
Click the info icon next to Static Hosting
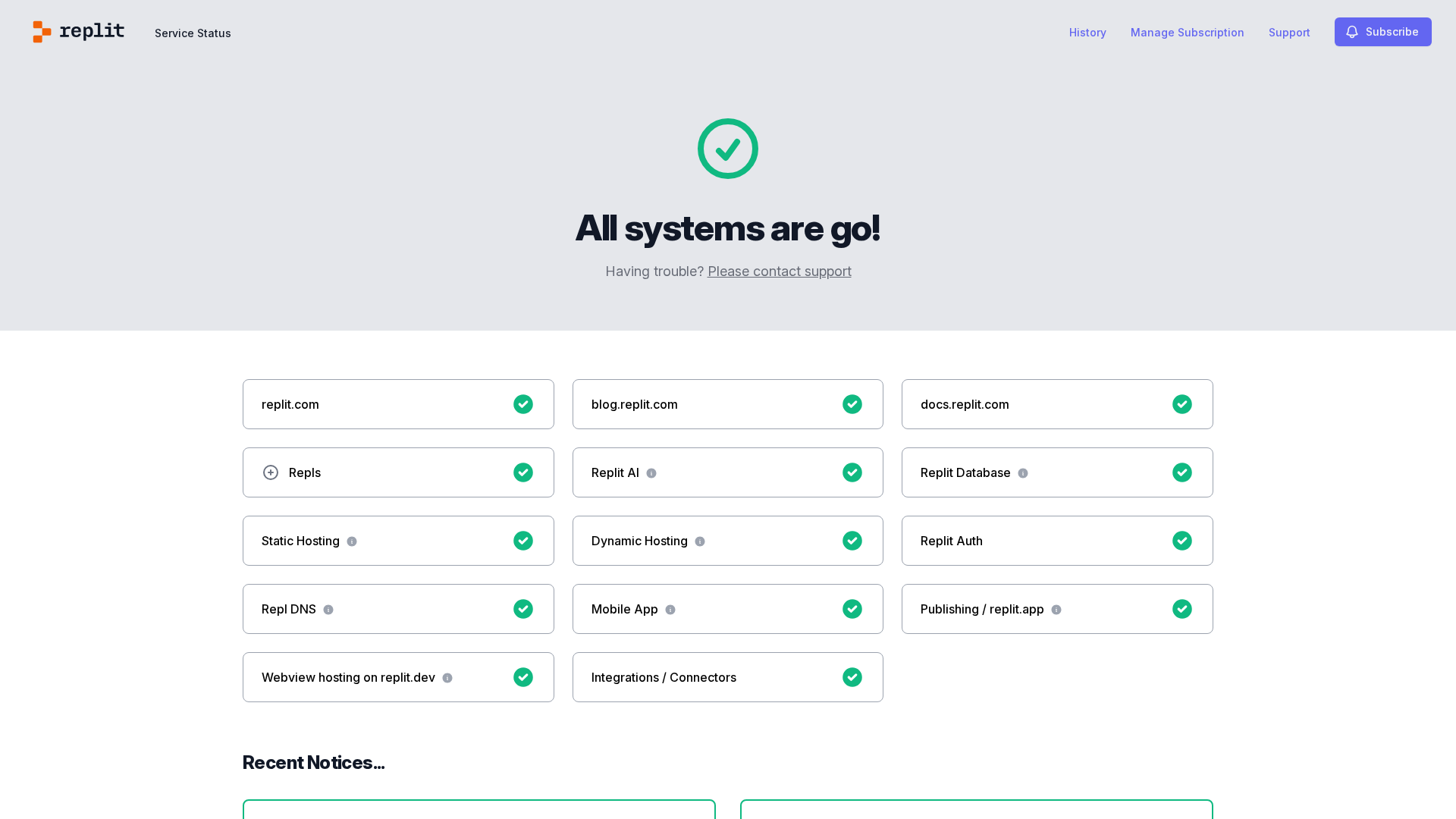352,541
